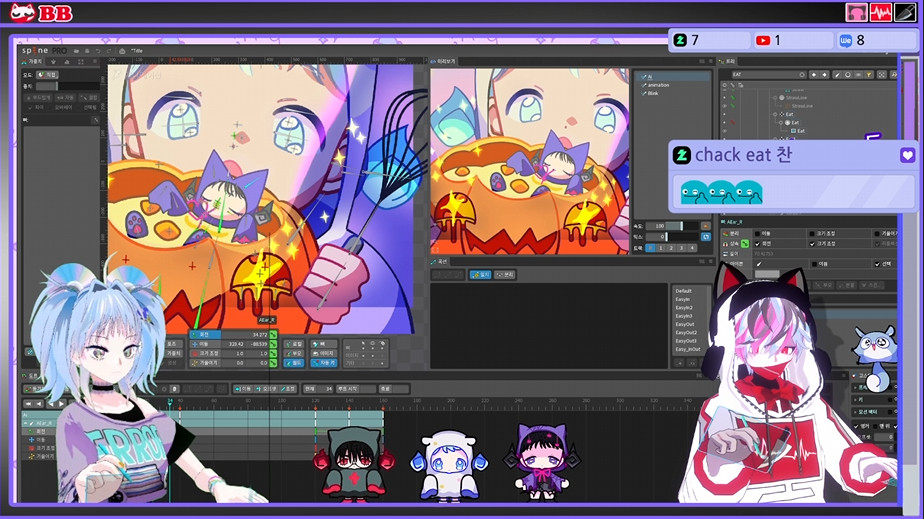Screen dimensions: 924x519
Task: Select the Shear (기울이기) transform tool
Action: click(x=205, y=363)
